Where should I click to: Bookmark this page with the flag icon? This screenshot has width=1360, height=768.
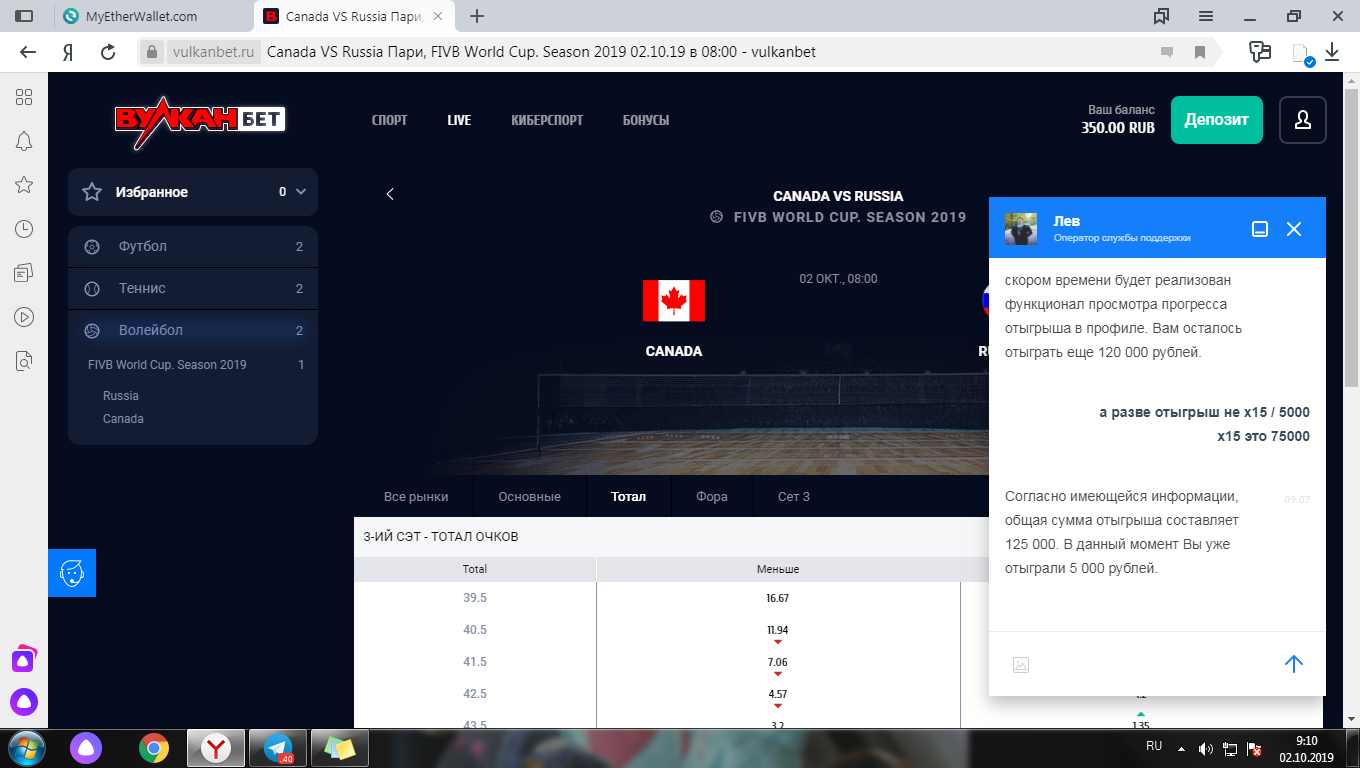(x=1199, y=52)
